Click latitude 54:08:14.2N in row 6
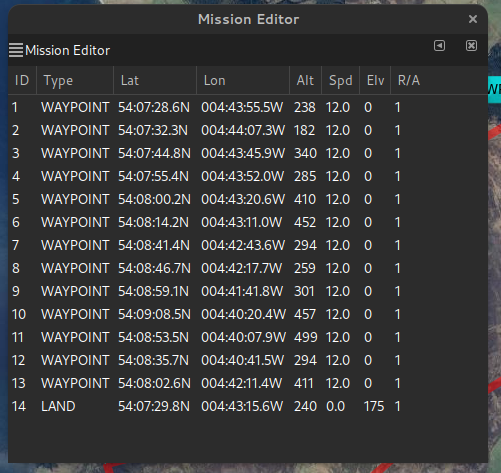The image size is (501, 473). click(154, 222)
